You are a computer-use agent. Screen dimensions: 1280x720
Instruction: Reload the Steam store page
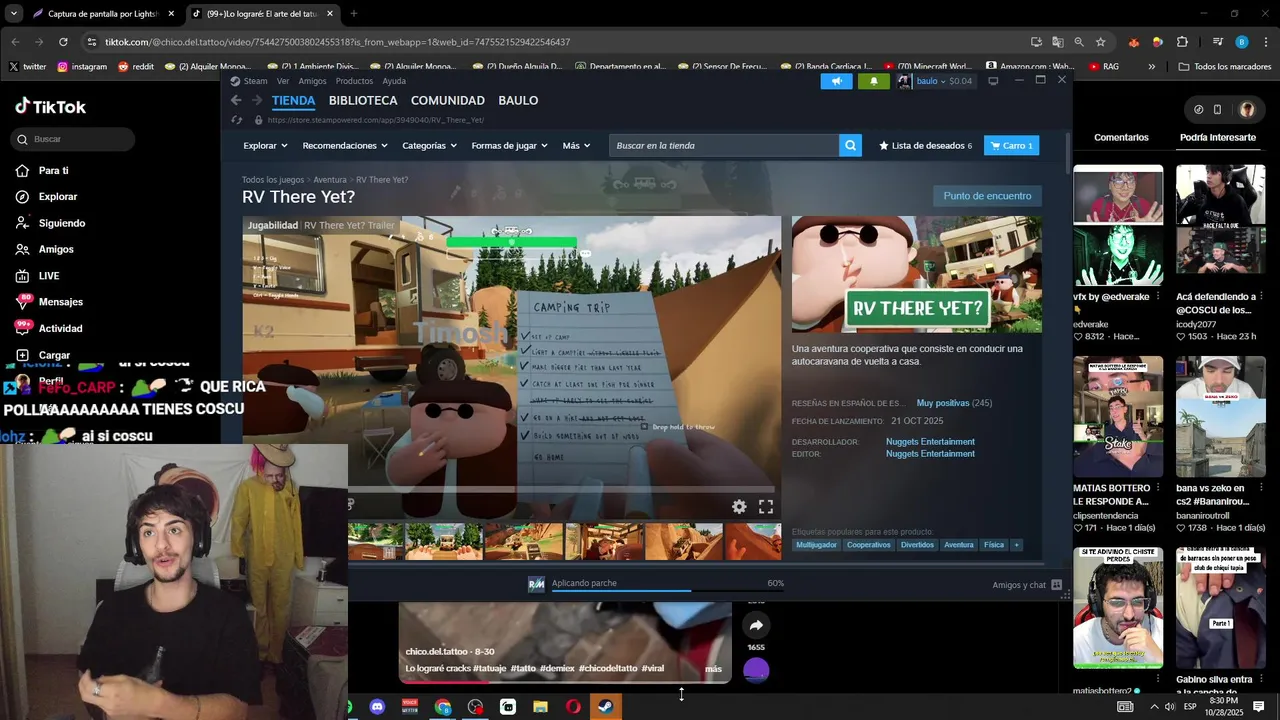(x=237, y=120)
